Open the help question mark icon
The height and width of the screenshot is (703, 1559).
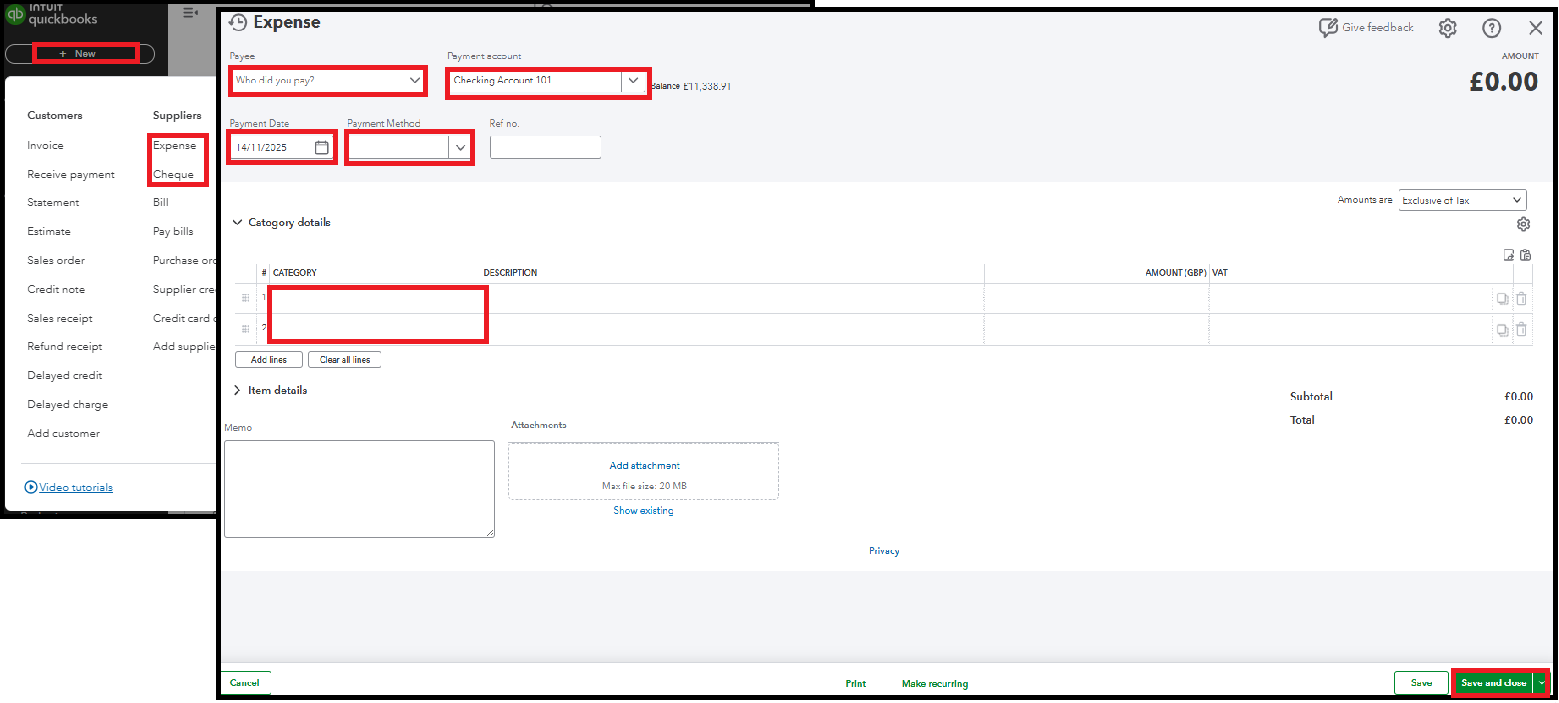coord(1492,28)
